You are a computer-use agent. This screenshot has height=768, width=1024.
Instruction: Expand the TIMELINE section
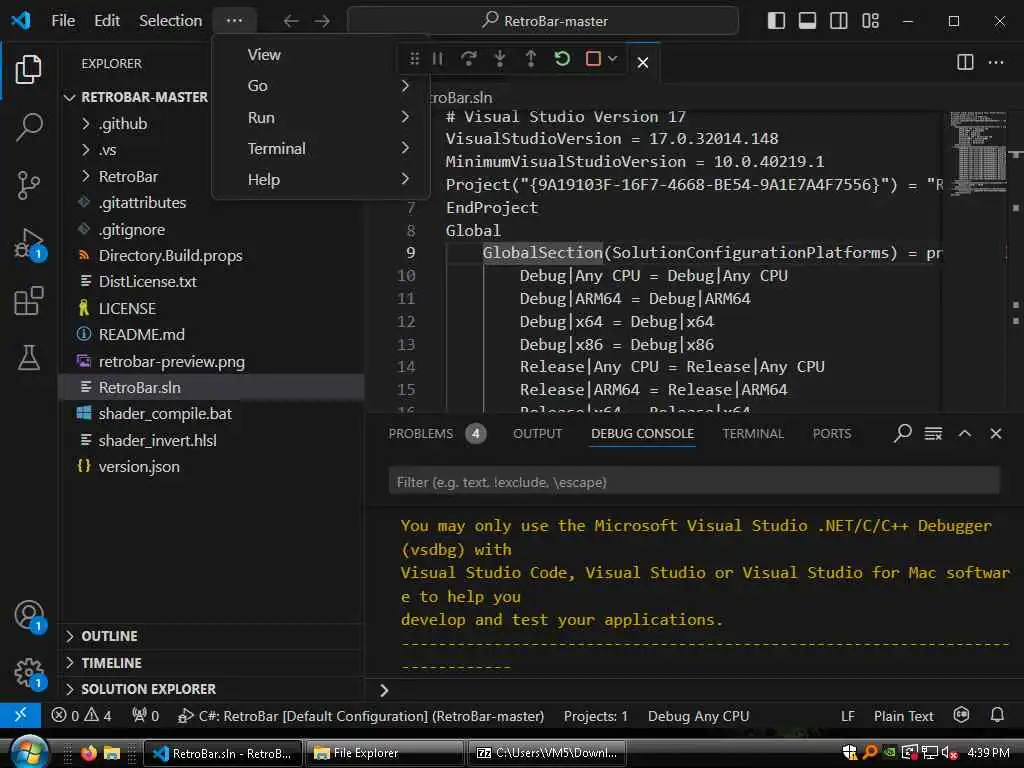click(211, 663)
